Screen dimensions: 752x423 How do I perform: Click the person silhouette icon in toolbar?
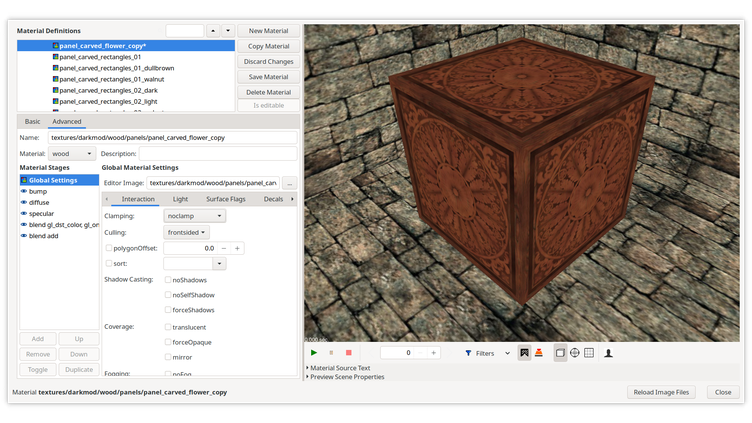pyautogui.click(x=608, y=353)
